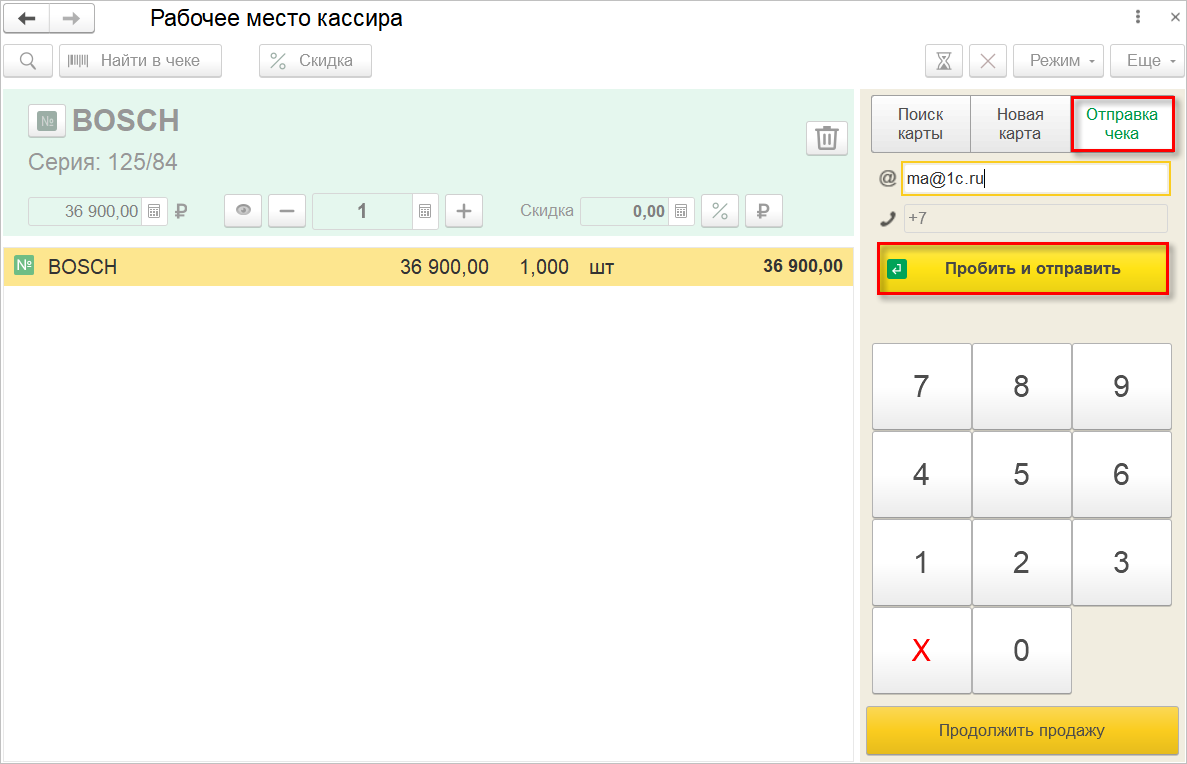This screenshot has width=1187, height=764.
Task: Click the email field with ma@1c.ru
Action: [x=1036, y=179]
